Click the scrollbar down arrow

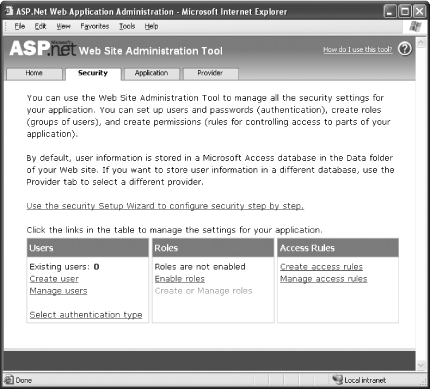[x=421, y=365]
